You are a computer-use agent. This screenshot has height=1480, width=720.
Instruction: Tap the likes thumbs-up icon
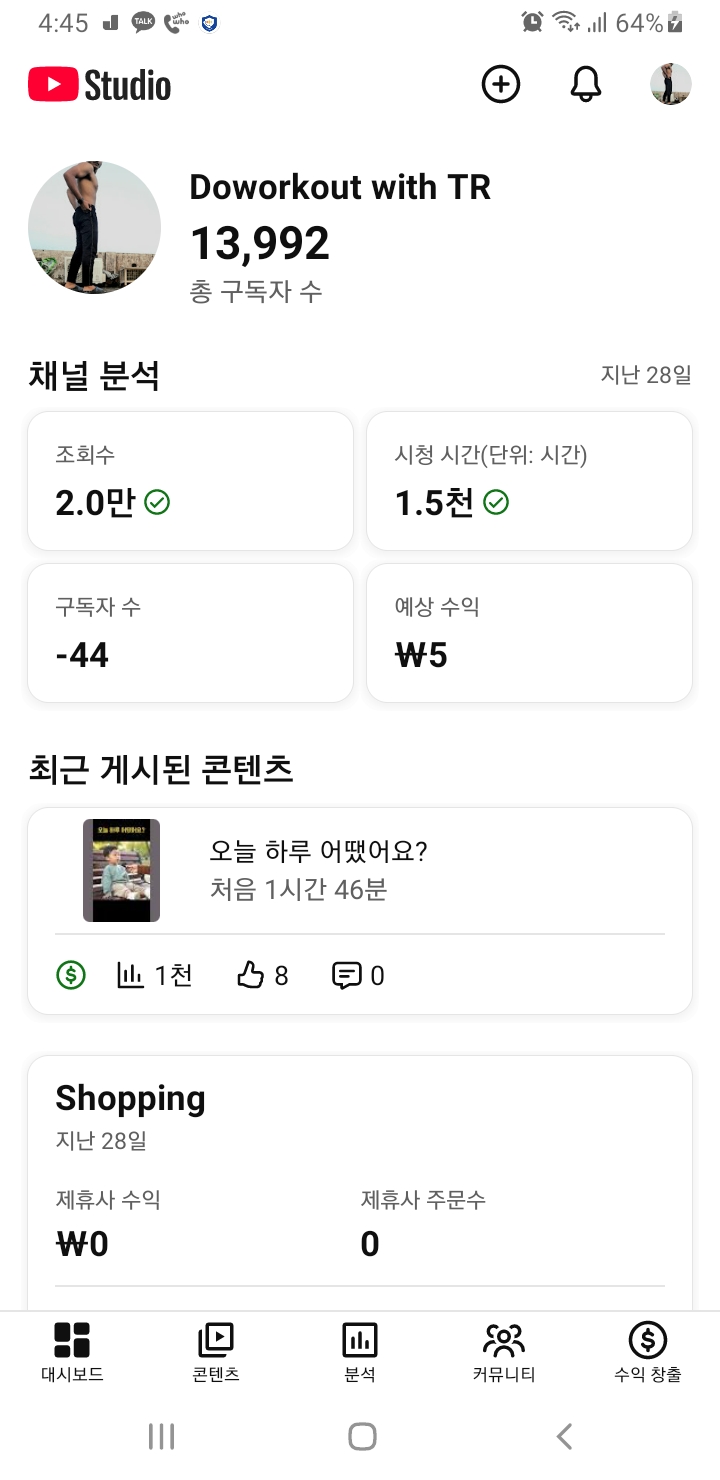[250, 975]
